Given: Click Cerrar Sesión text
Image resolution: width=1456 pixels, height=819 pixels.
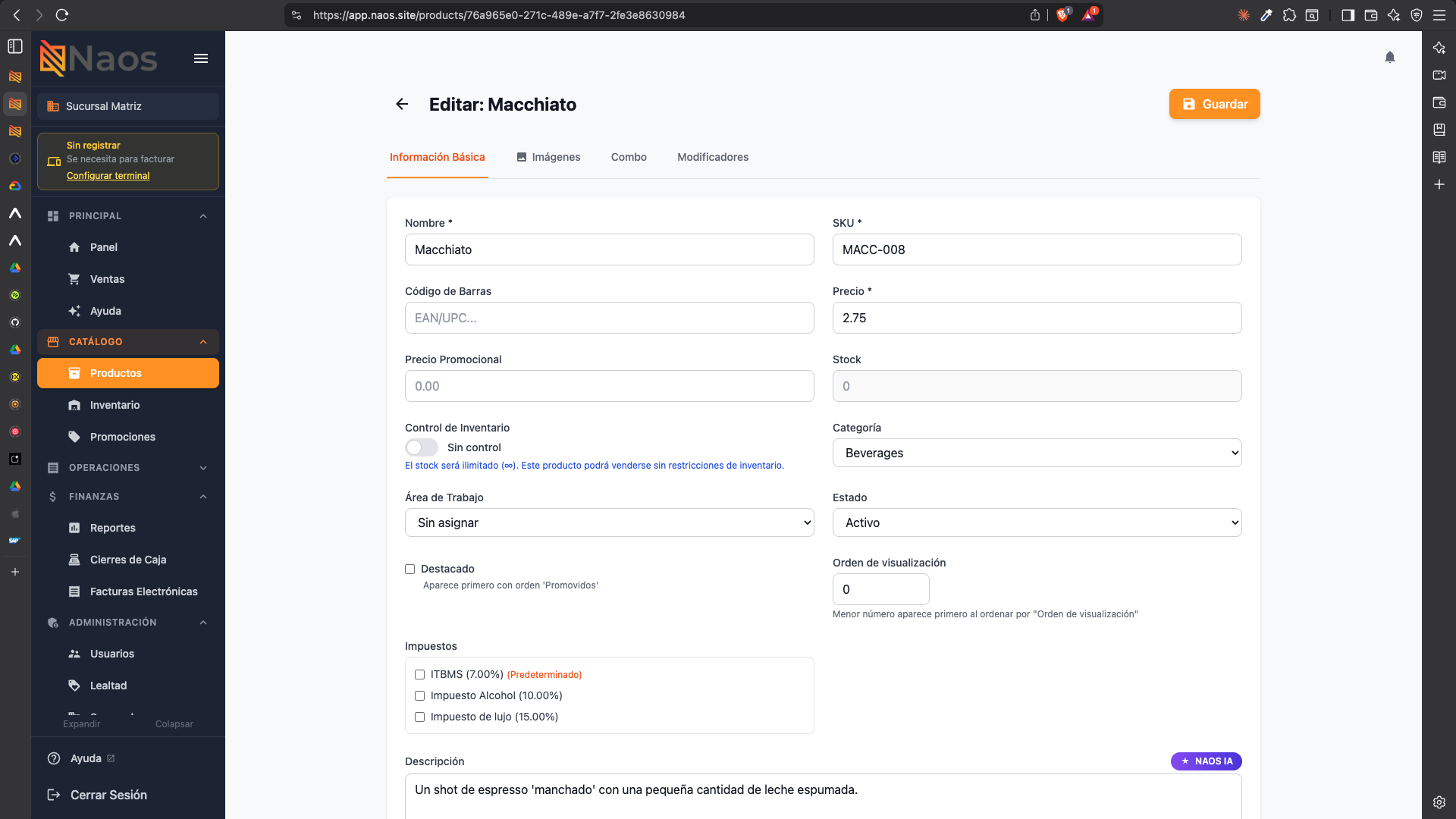Looking at the screenshot, I should [109, 795].
